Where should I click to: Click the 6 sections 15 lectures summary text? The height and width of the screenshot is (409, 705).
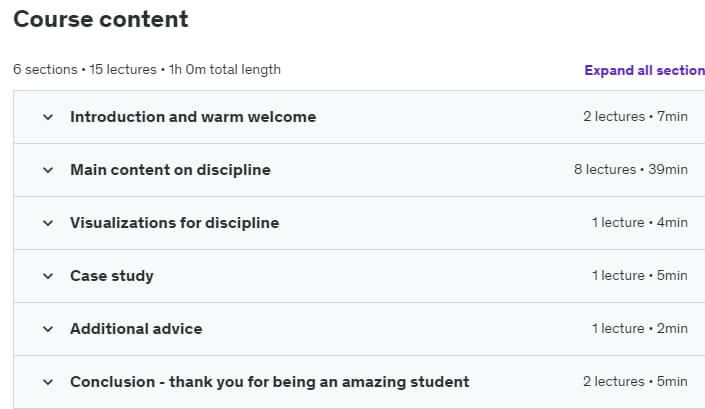coord(147,70)
